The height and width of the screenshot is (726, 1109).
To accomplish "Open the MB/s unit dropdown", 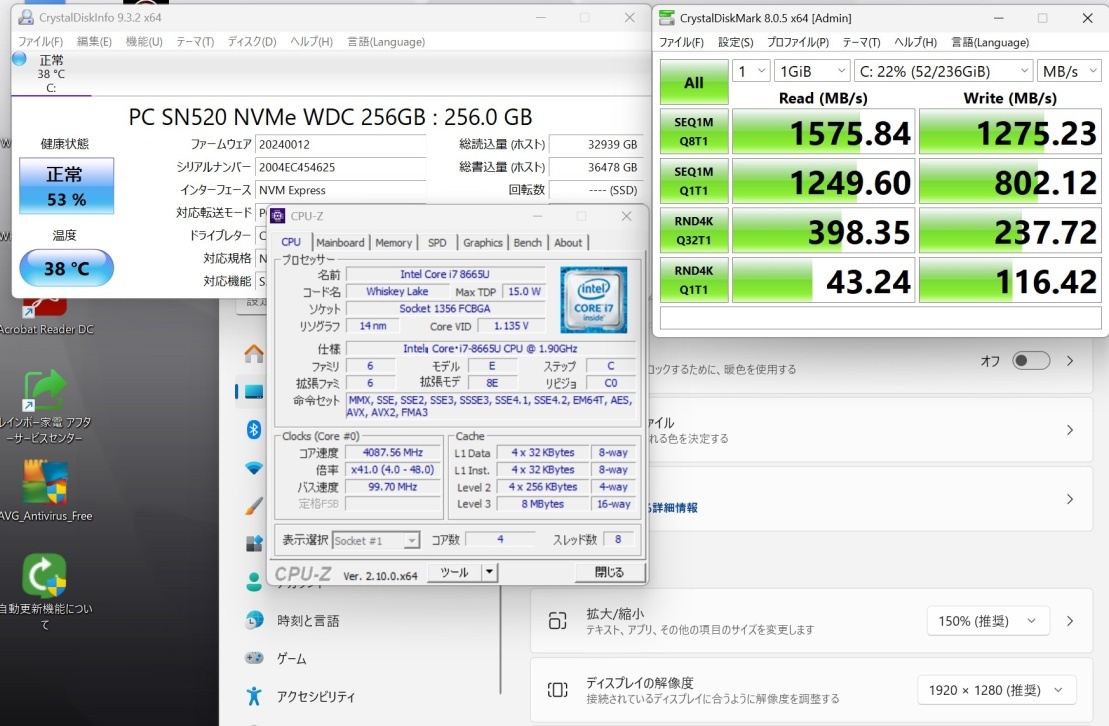I will pos(1069,71).
